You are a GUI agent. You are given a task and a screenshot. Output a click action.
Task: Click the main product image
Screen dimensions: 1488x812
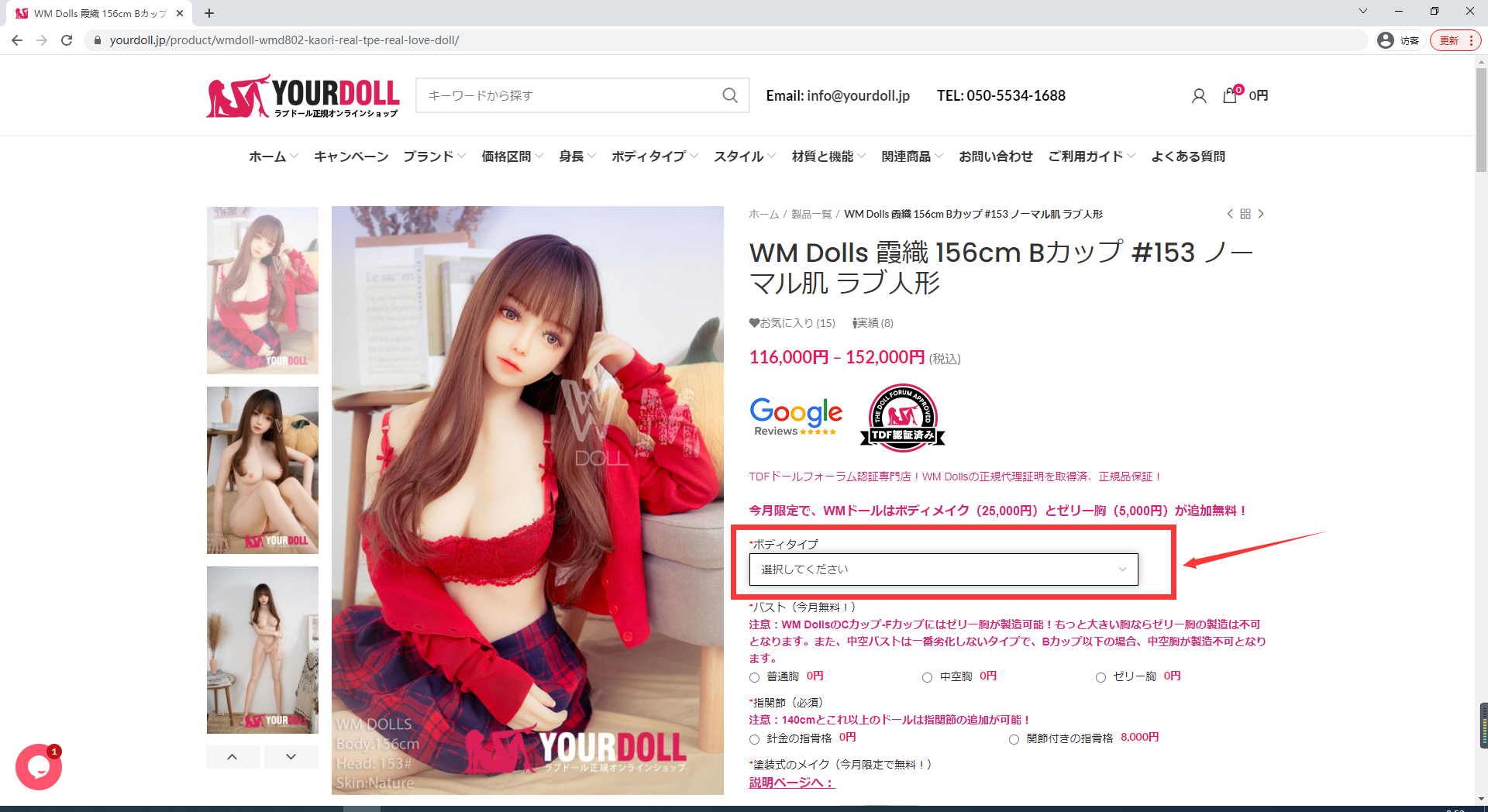528,501
